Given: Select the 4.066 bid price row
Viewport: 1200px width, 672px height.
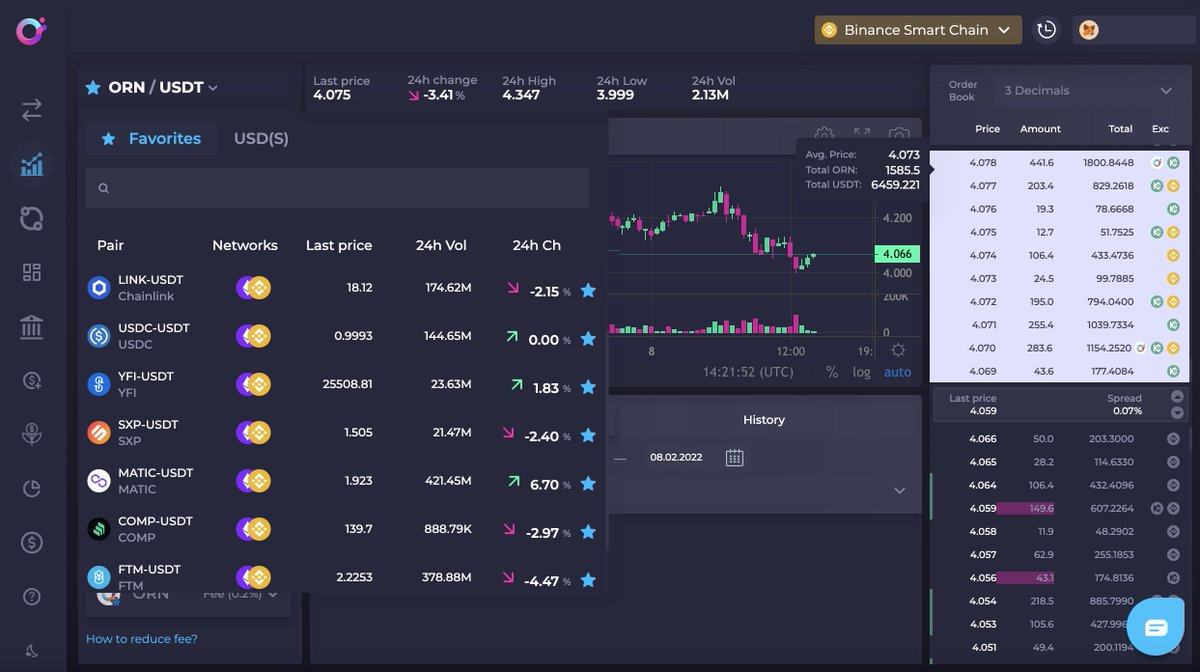Looking at the screenshot, I should (x=1061, y=439).
